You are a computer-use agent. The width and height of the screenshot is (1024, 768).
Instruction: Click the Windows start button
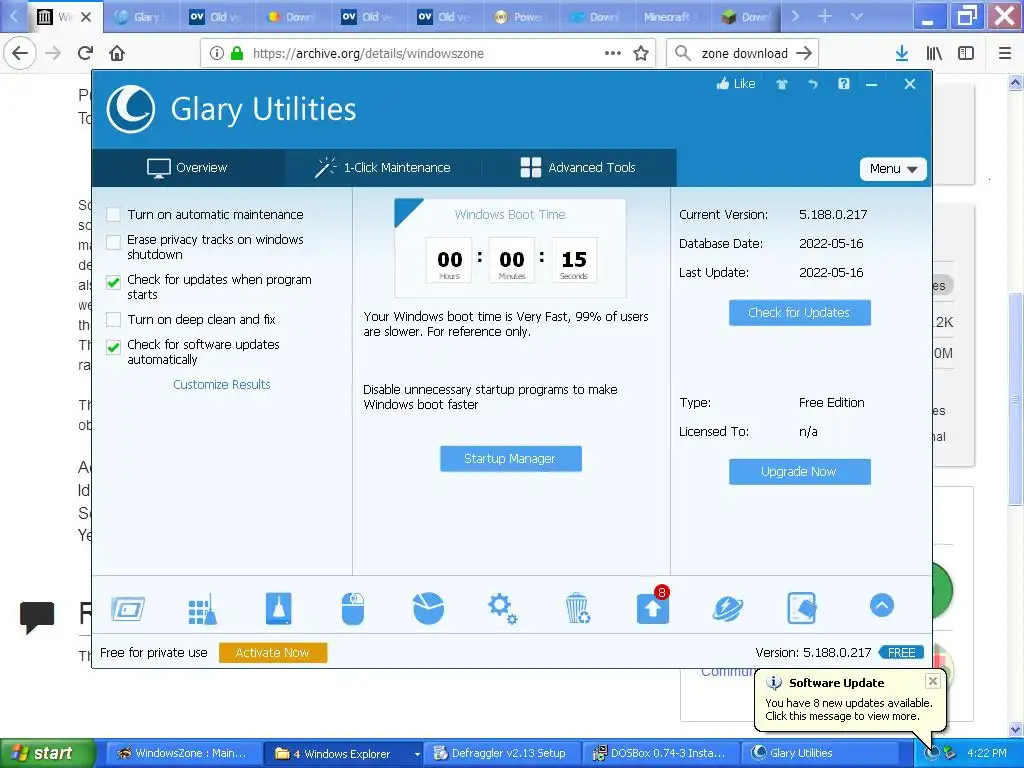pyautogui.click(x=48, y=753)
